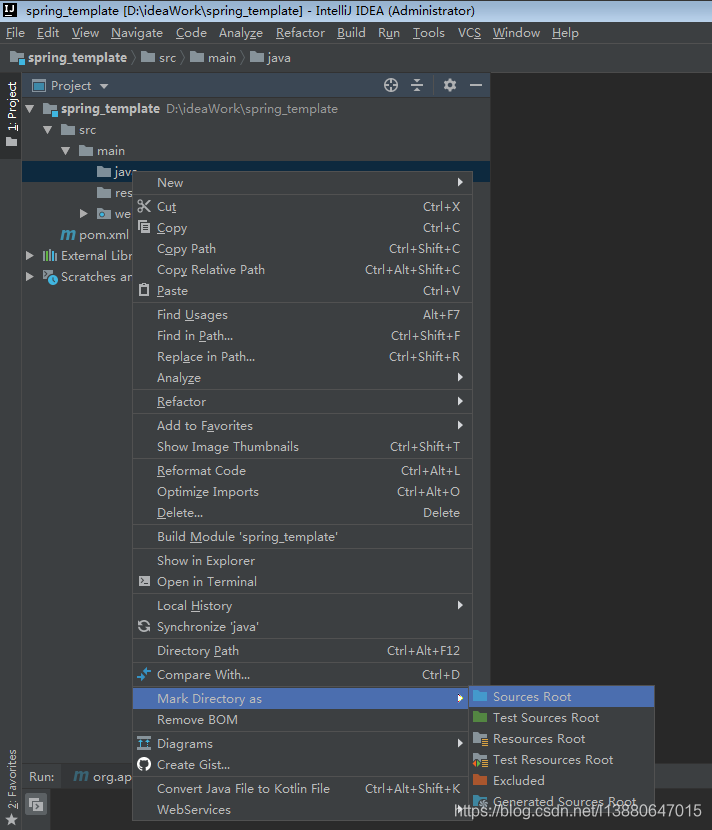Viewport: 712px width, 830px height.
Task: Click the Favorites star icon on left strip
Action: point(12,819)
